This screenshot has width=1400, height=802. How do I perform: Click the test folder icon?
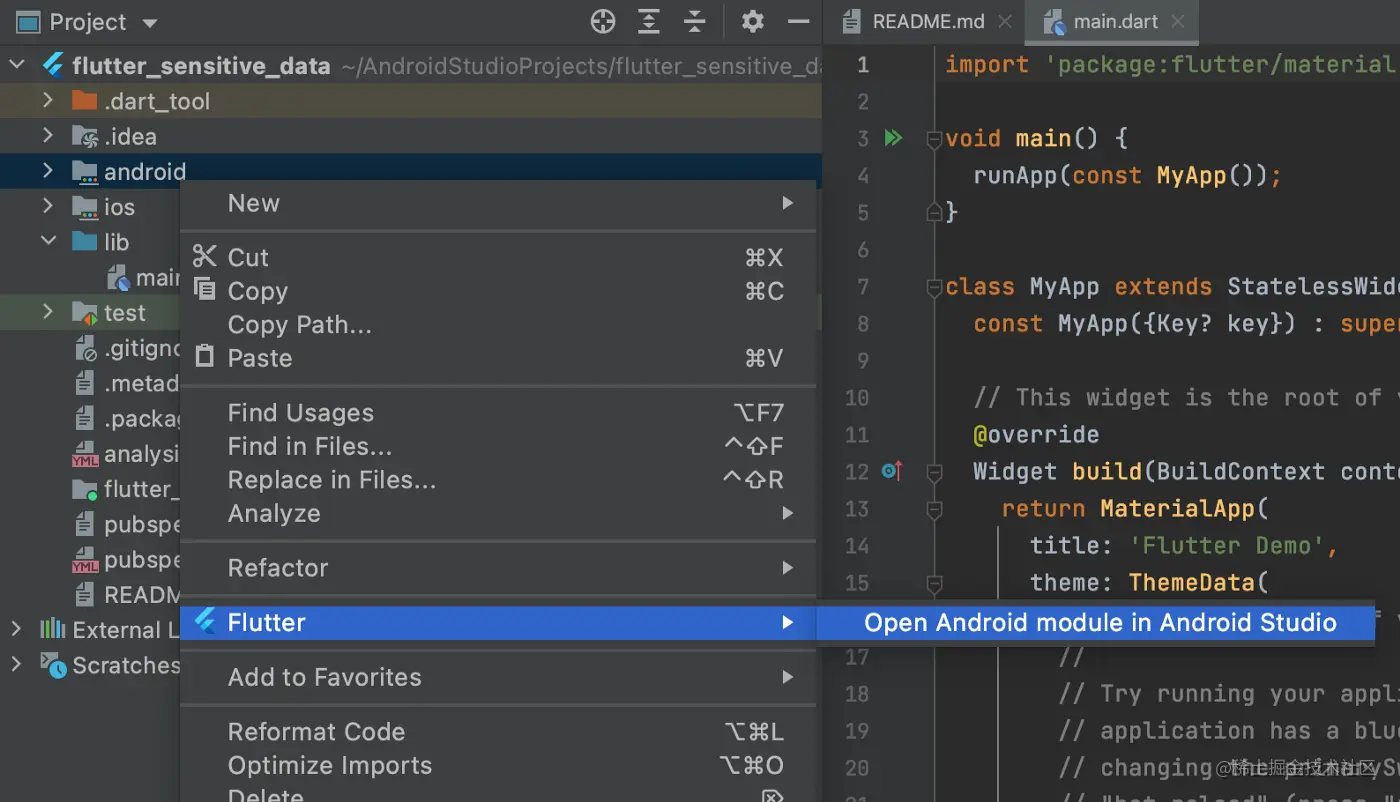click(x=85, y=313)
